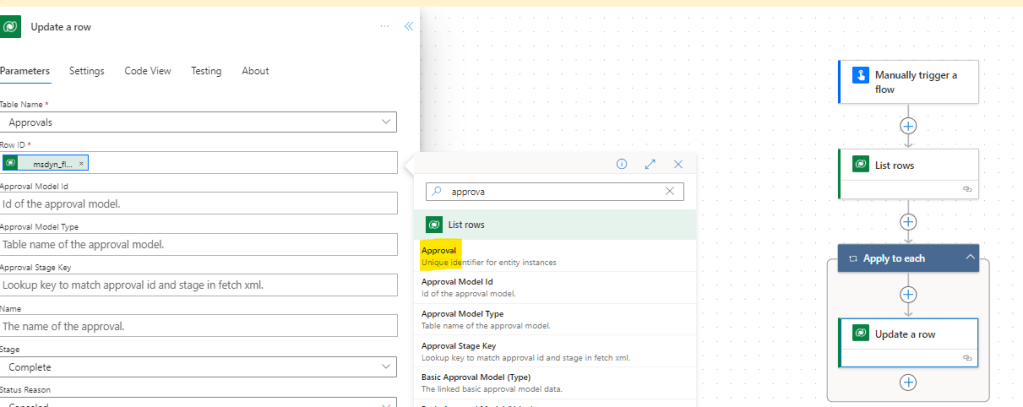Click the Row ID input field
1023x407 pixels.
coord(198,163)
